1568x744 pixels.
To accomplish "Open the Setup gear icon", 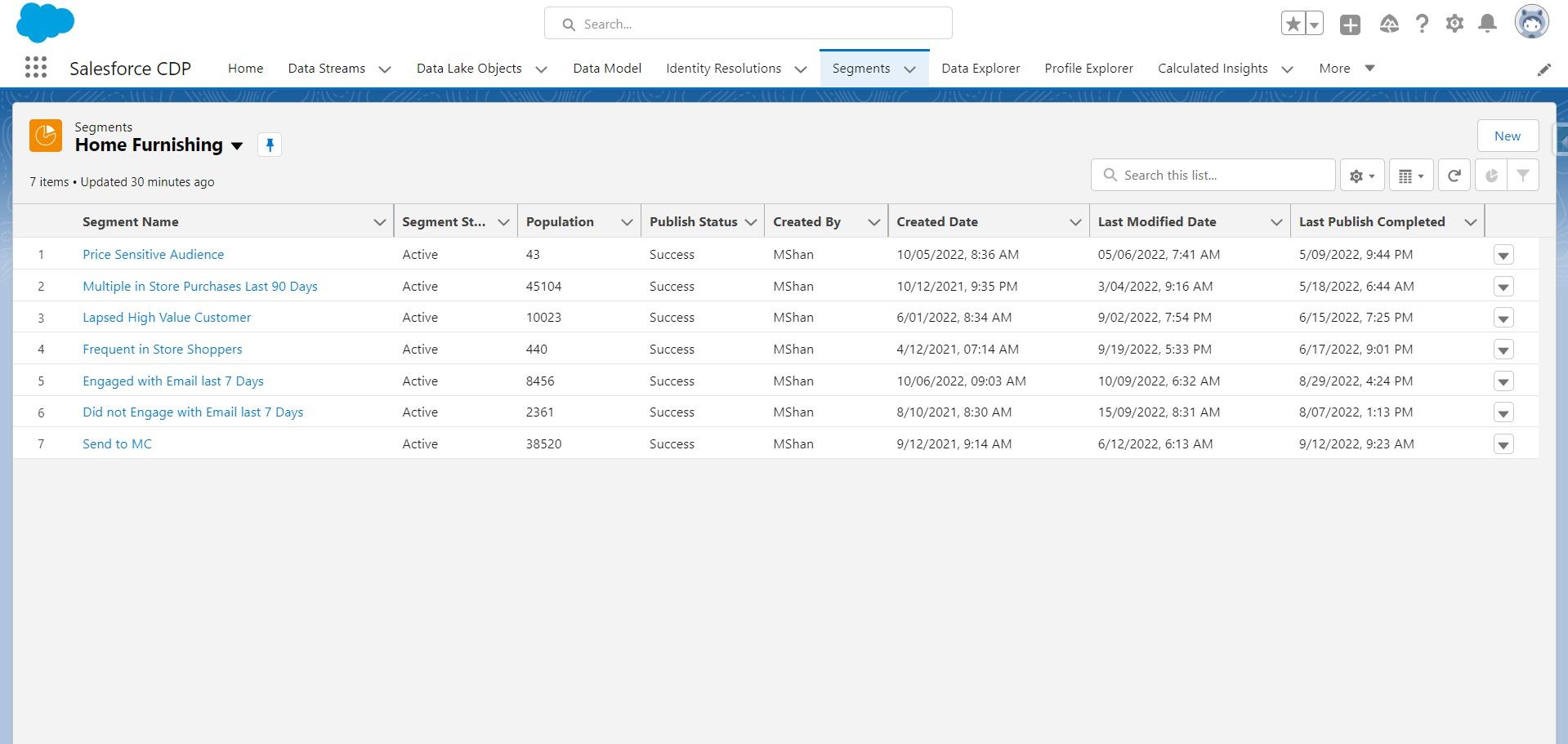I will (1454, 25).
